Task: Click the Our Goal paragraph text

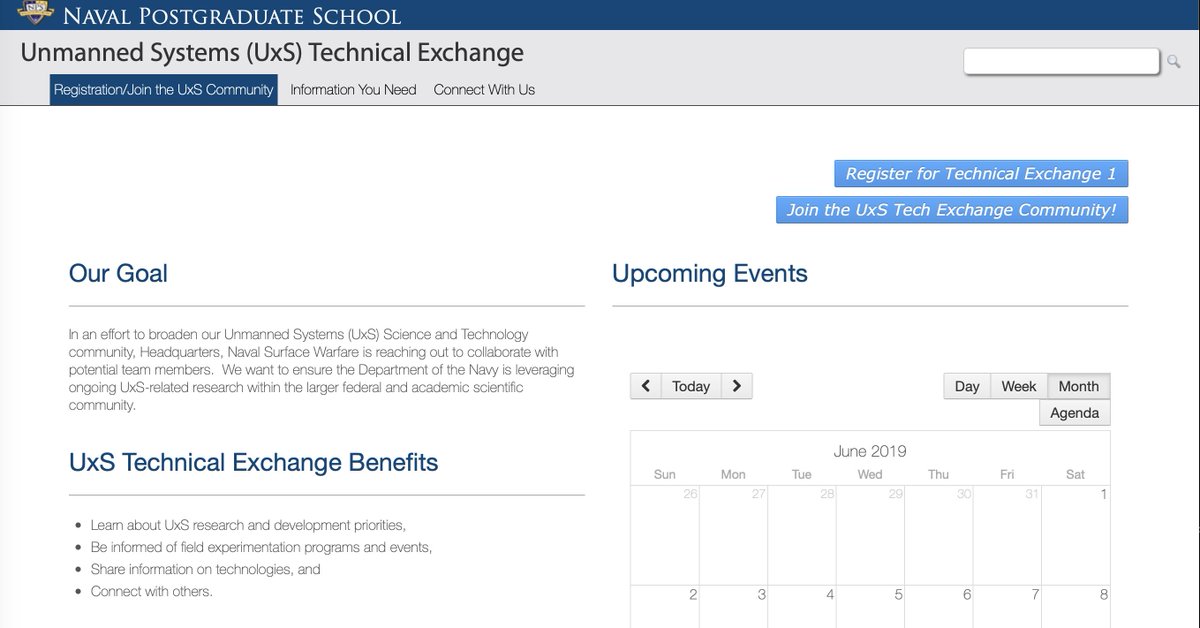Action: pyautogui.click(x=321, y=370)
